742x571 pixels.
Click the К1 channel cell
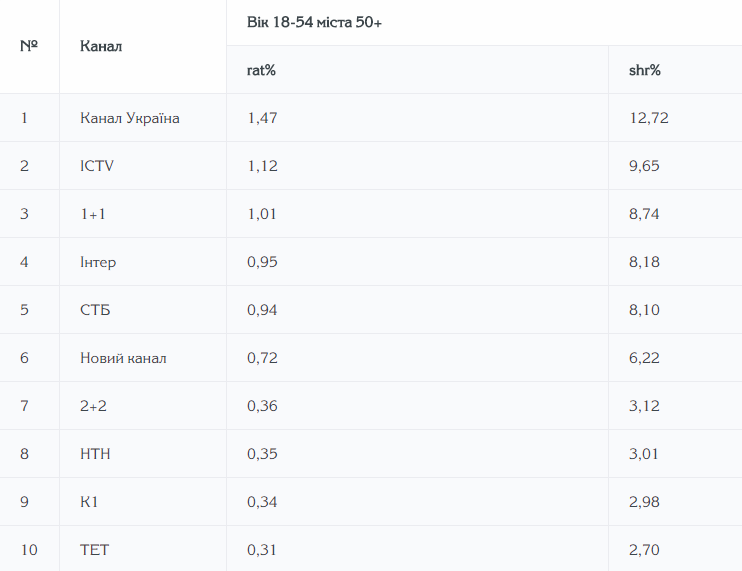89,502
